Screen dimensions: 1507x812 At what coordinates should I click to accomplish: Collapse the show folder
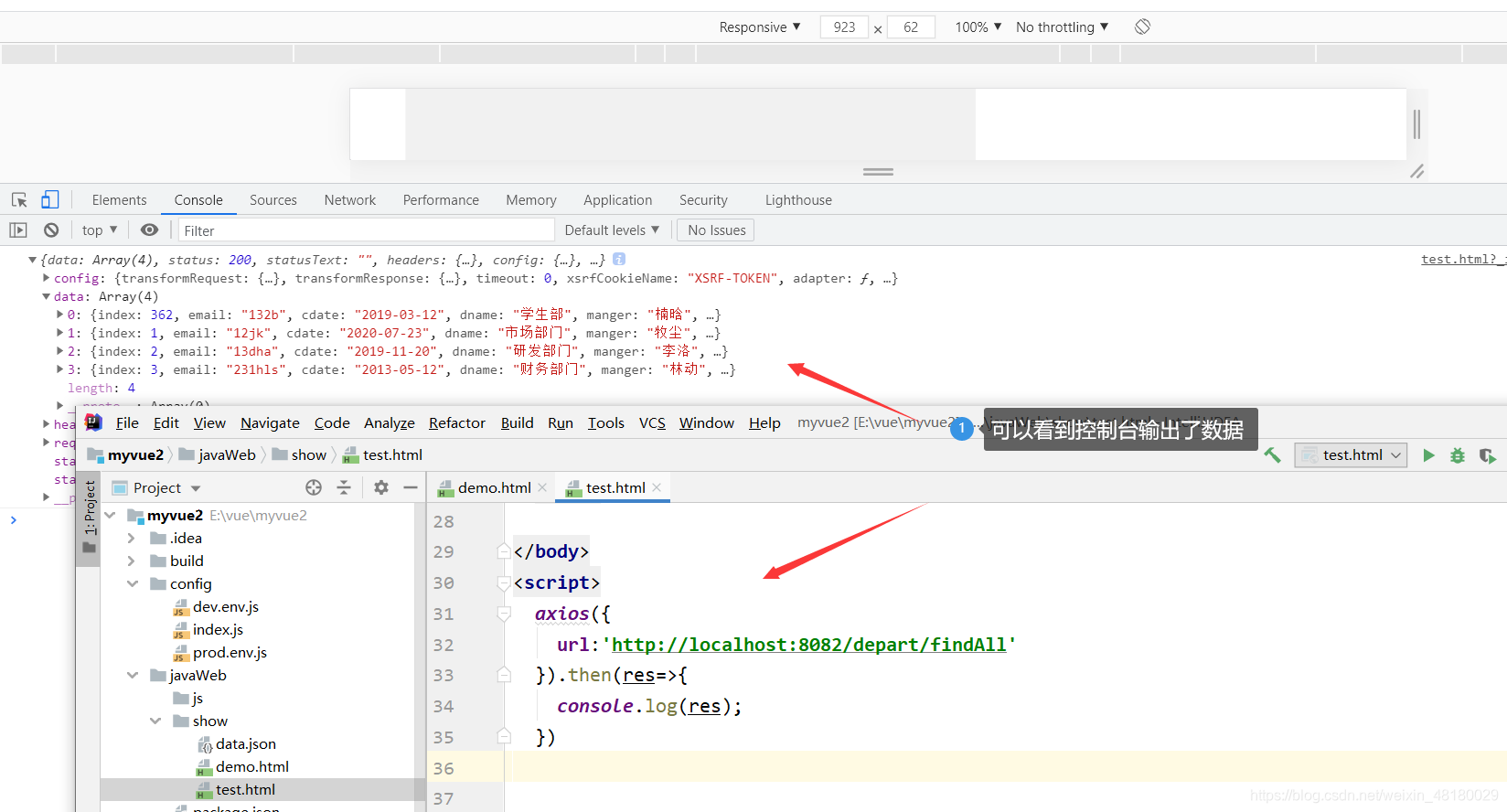[x=155, y=721]
